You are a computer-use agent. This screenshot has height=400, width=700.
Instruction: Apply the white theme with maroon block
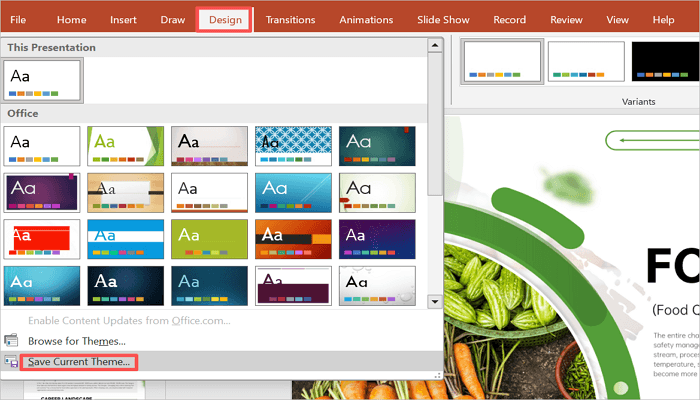click(x=293, y=286)
